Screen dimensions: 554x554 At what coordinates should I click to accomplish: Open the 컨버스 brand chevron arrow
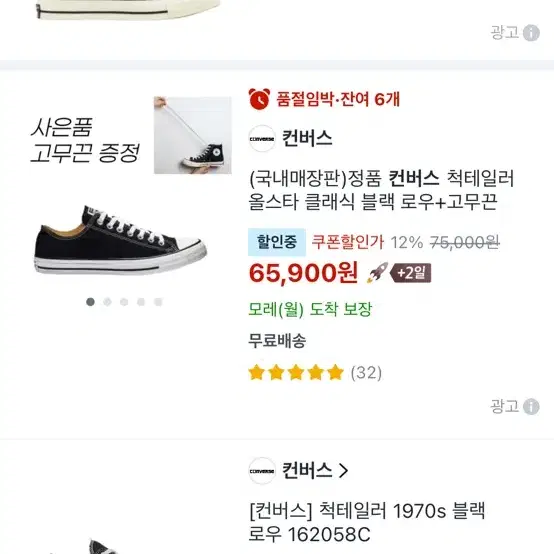pyautogui.click(x=343, y=471)
